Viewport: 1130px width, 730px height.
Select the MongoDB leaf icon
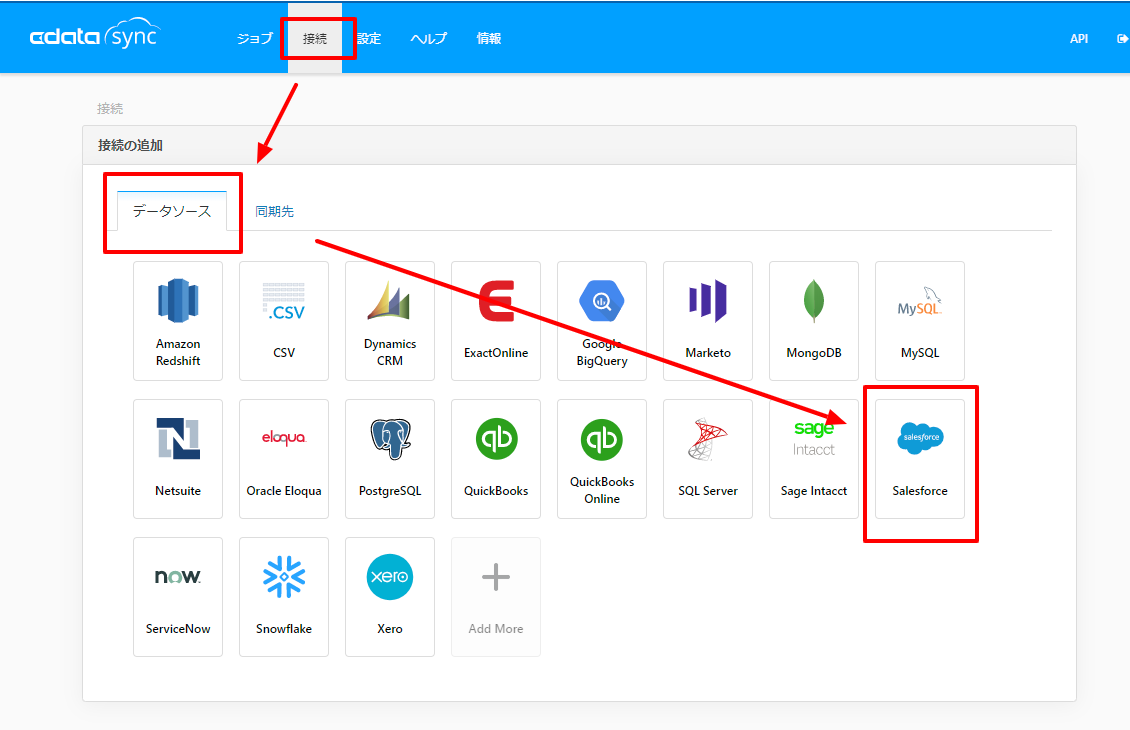[814, 300]
